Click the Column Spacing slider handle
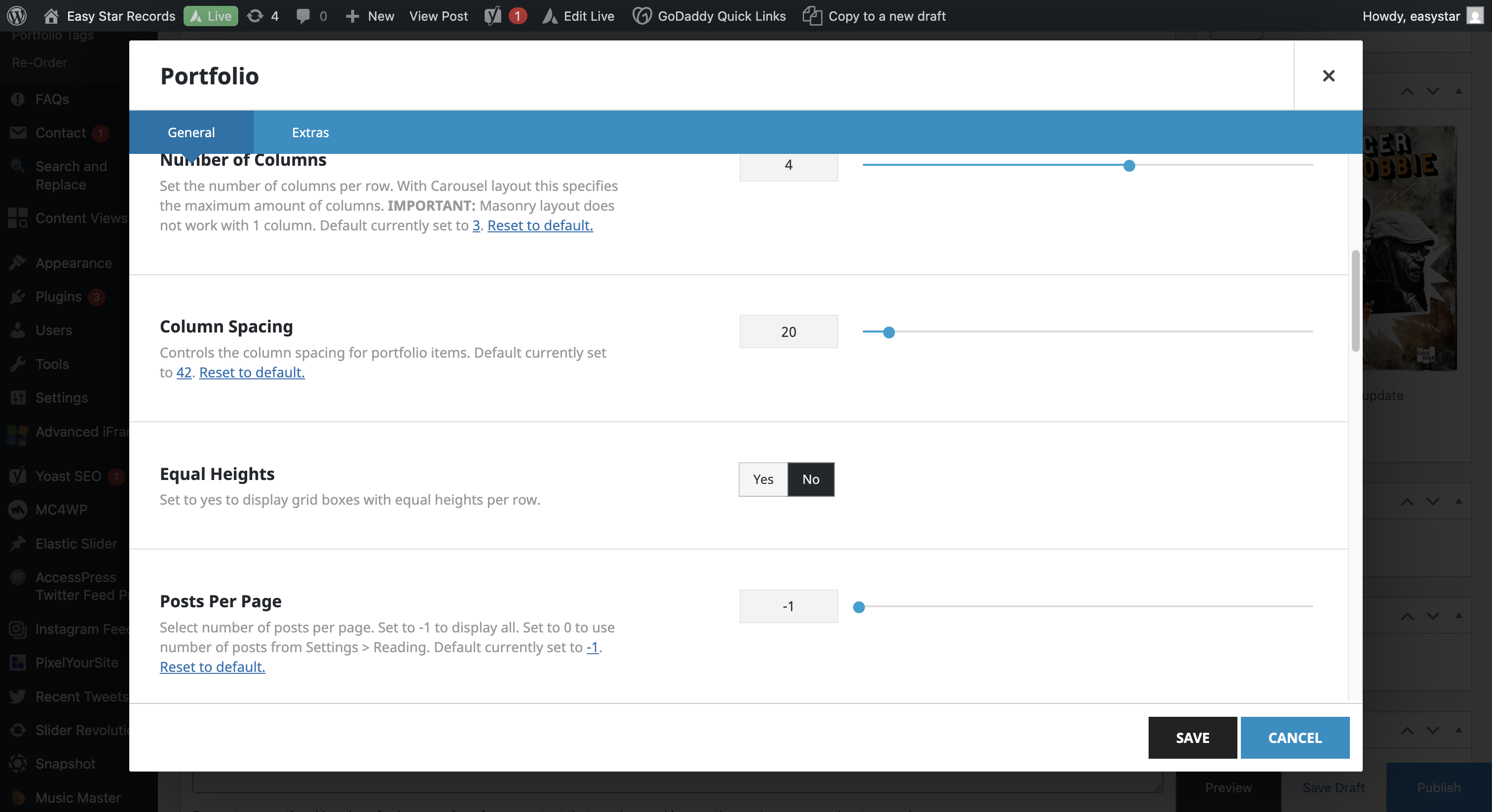1492x812 pixels. (x=889, y=332)
